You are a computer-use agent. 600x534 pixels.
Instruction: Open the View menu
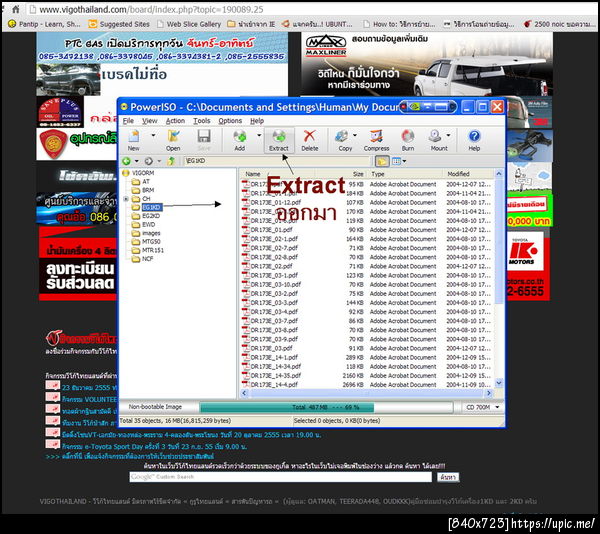[x=150, y=121]
